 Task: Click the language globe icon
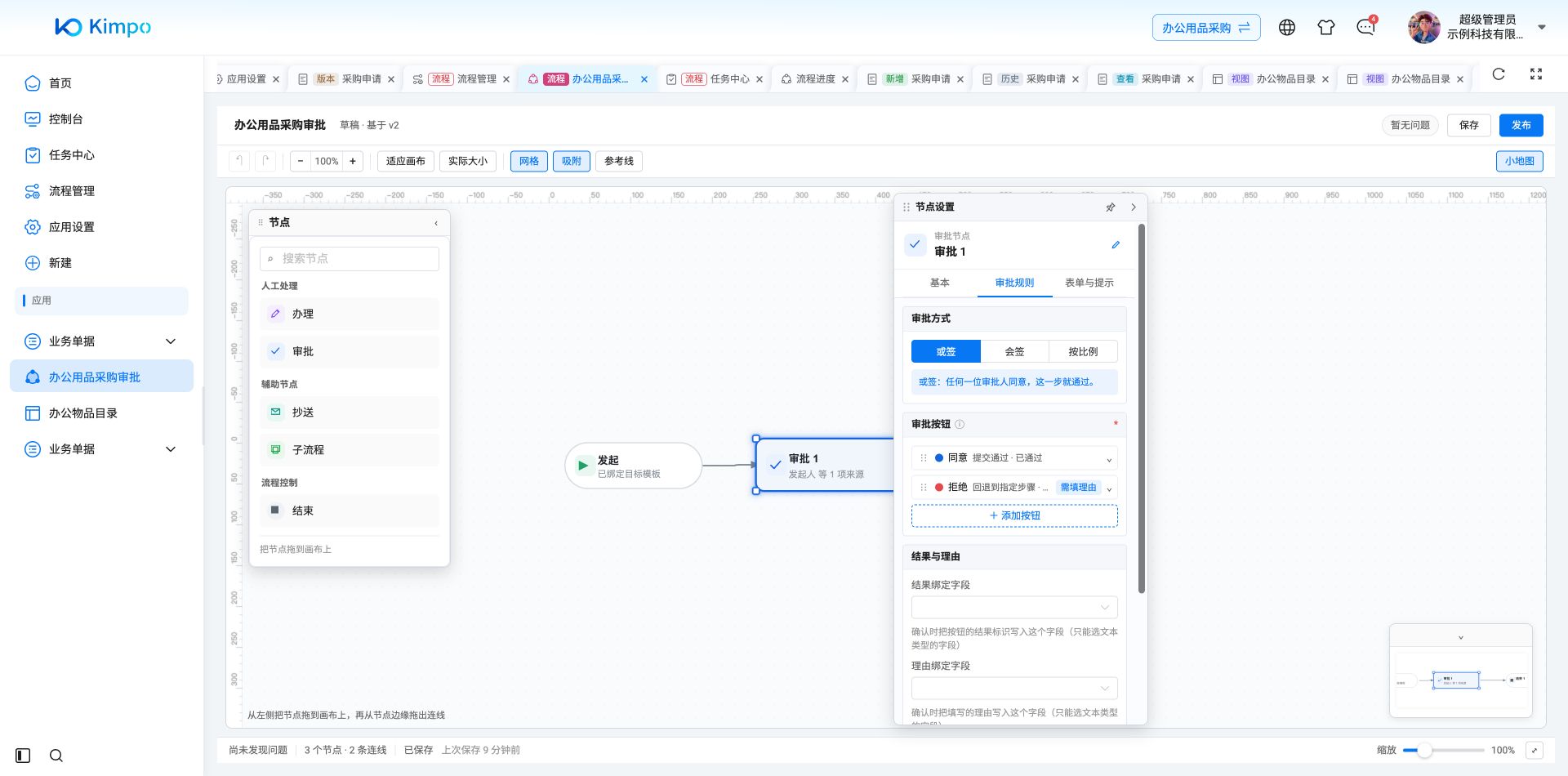1287,28
